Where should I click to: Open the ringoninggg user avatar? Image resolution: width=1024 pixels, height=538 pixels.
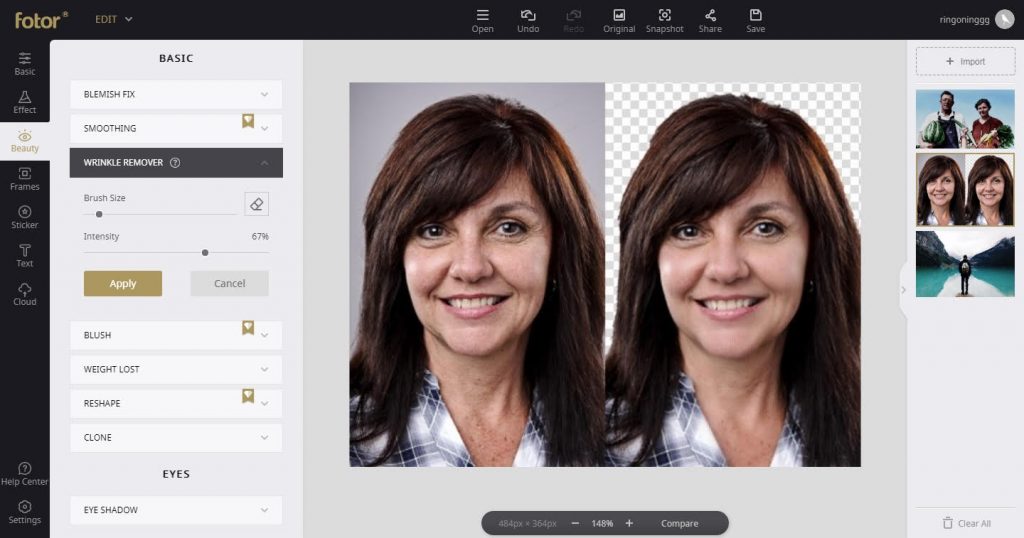pyautogui.click(x=1004, y=20)
